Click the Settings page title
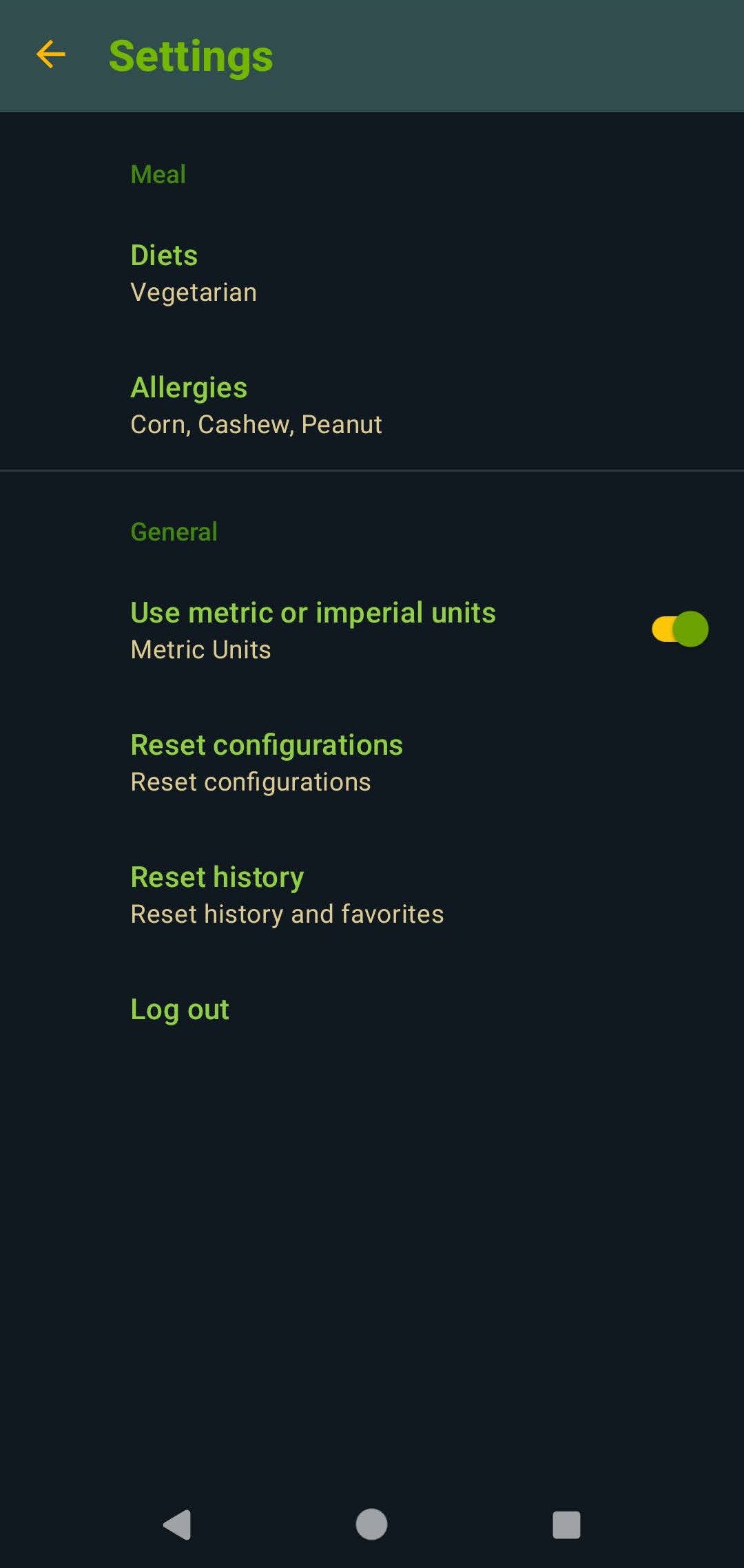 [191, 56]
